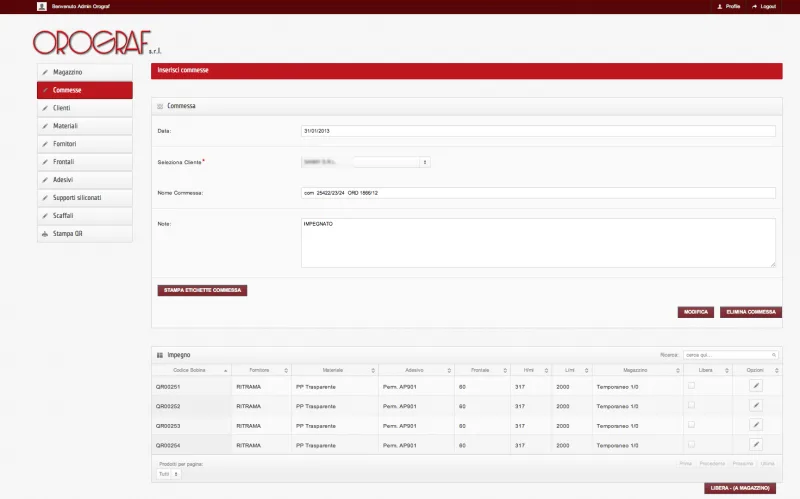800x499 pixels.
Task: Tick the Libera checkbox for QR00254
Action: coord(691,444)
